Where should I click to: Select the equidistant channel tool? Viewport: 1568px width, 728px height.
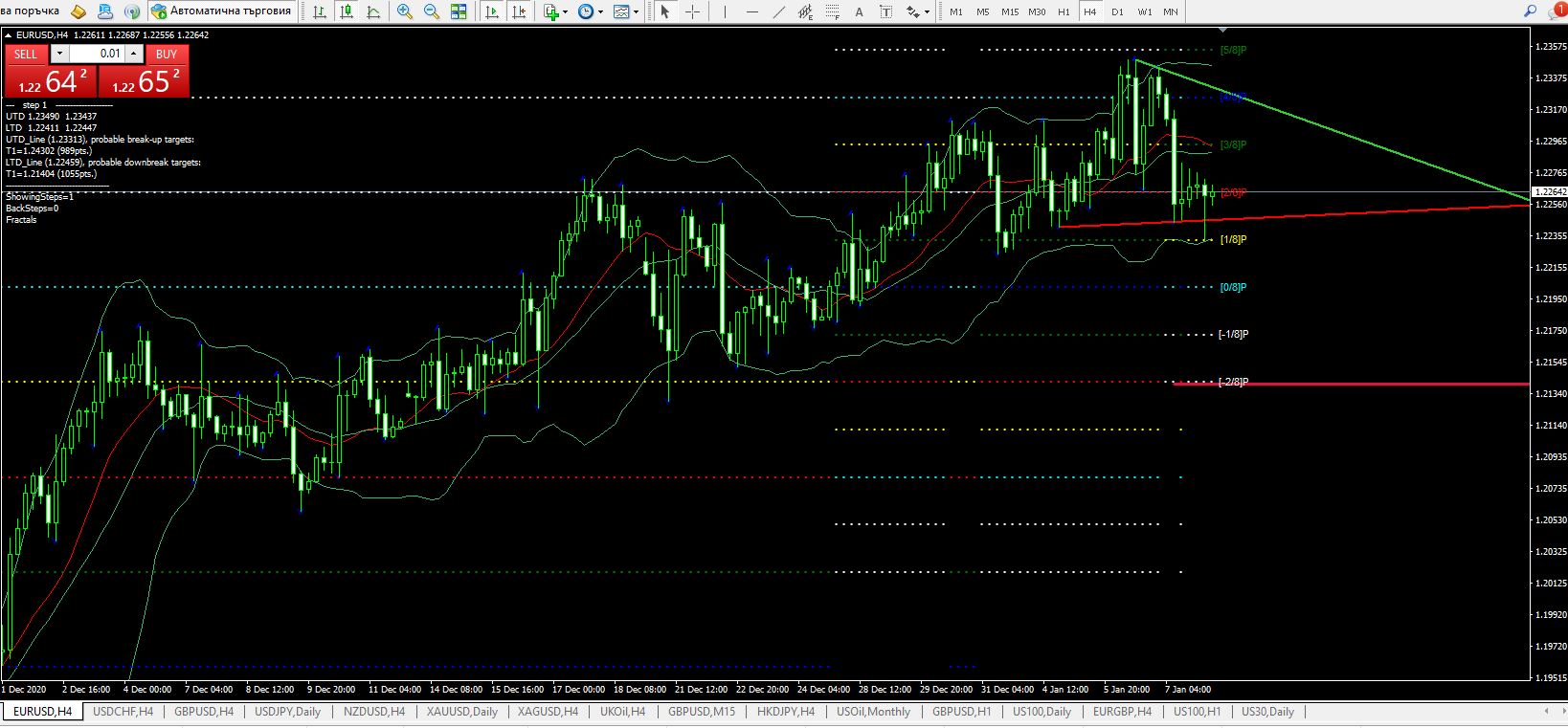pos(805,11)
